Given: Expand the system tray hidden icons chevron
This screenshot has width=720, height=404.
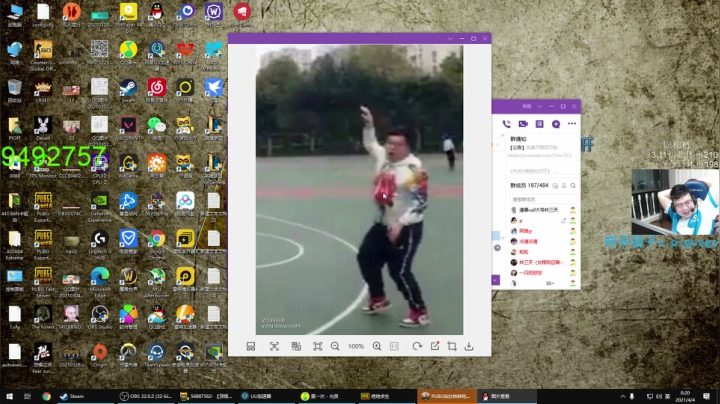Looking at the screenshot, I should pos(623,396).
